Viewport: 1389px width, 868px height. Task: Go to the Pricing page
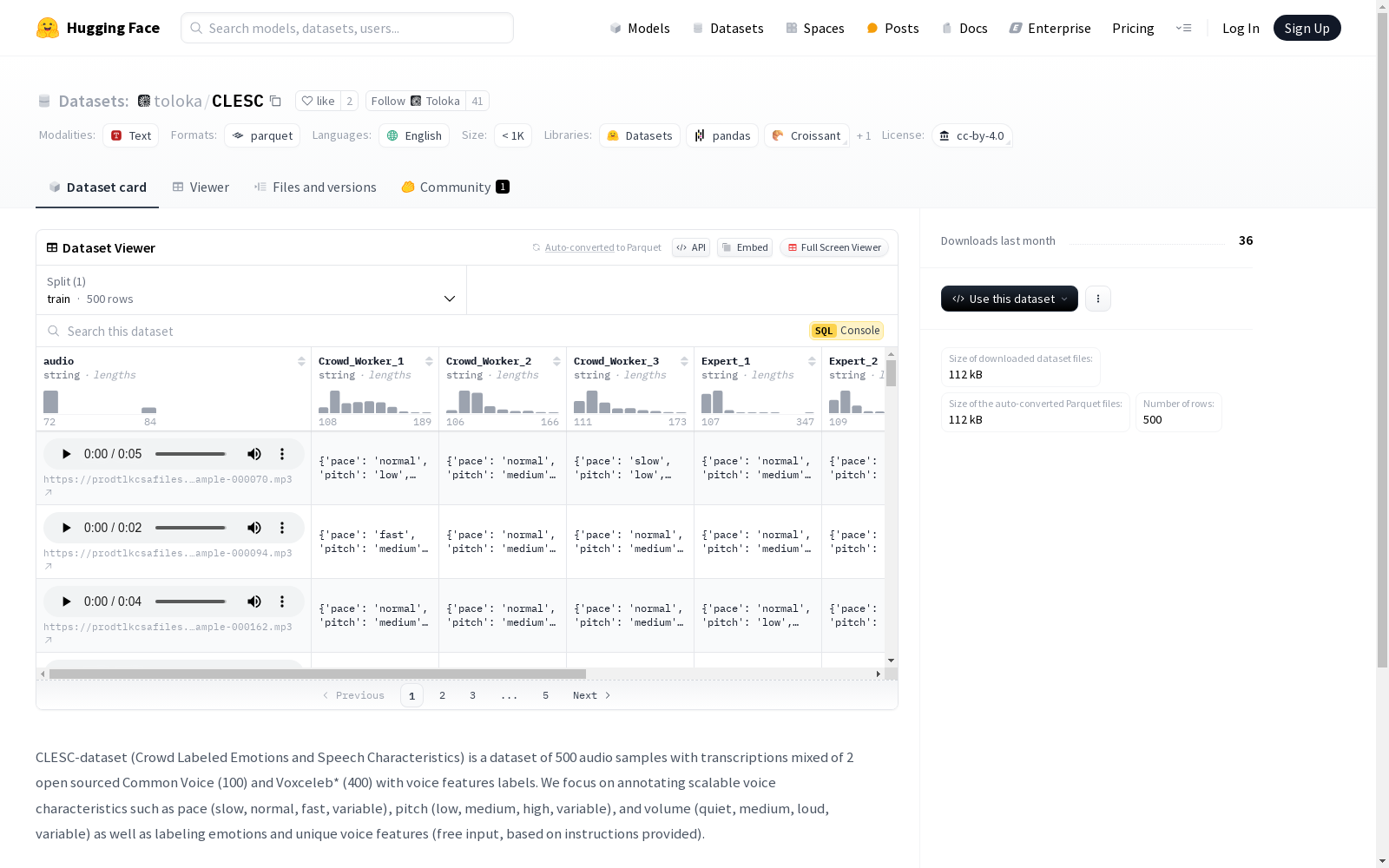[1133, 28]
